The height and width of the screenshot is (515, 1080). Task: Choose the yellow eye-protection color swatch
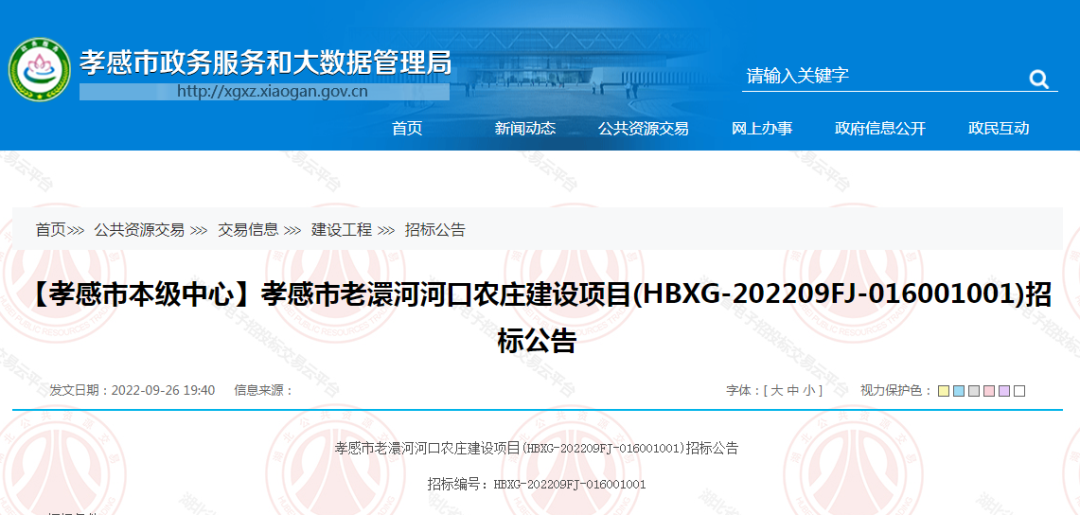click(943, 391)
